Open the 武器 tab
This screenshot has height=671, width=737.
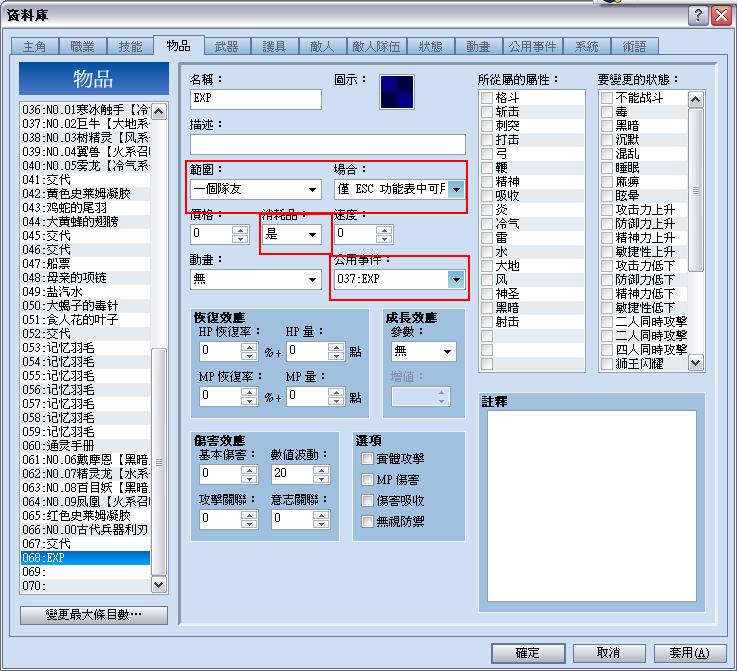(227, 47)
